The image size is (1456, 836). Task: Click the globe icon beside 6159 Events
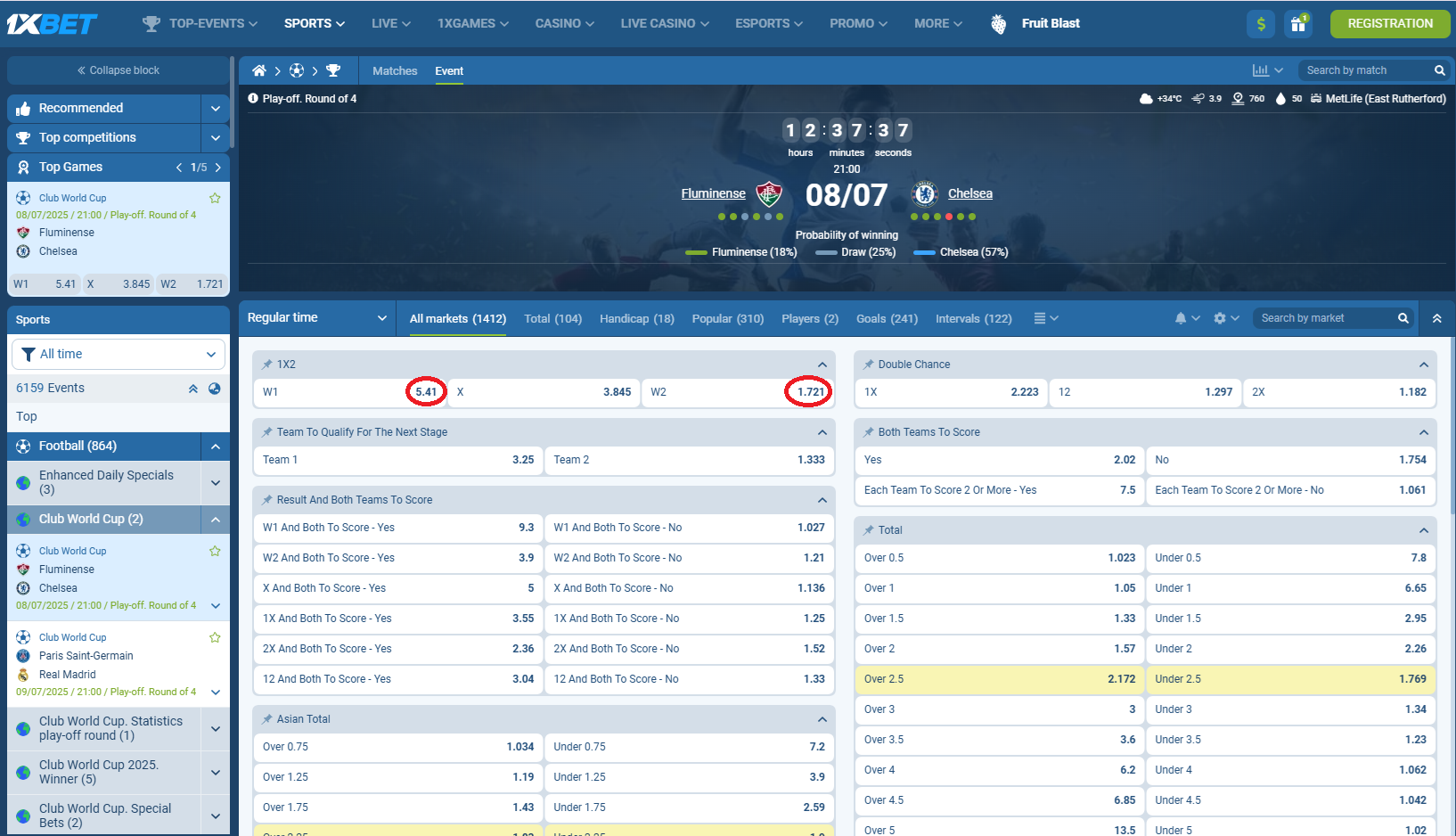(x=214, y=389)
